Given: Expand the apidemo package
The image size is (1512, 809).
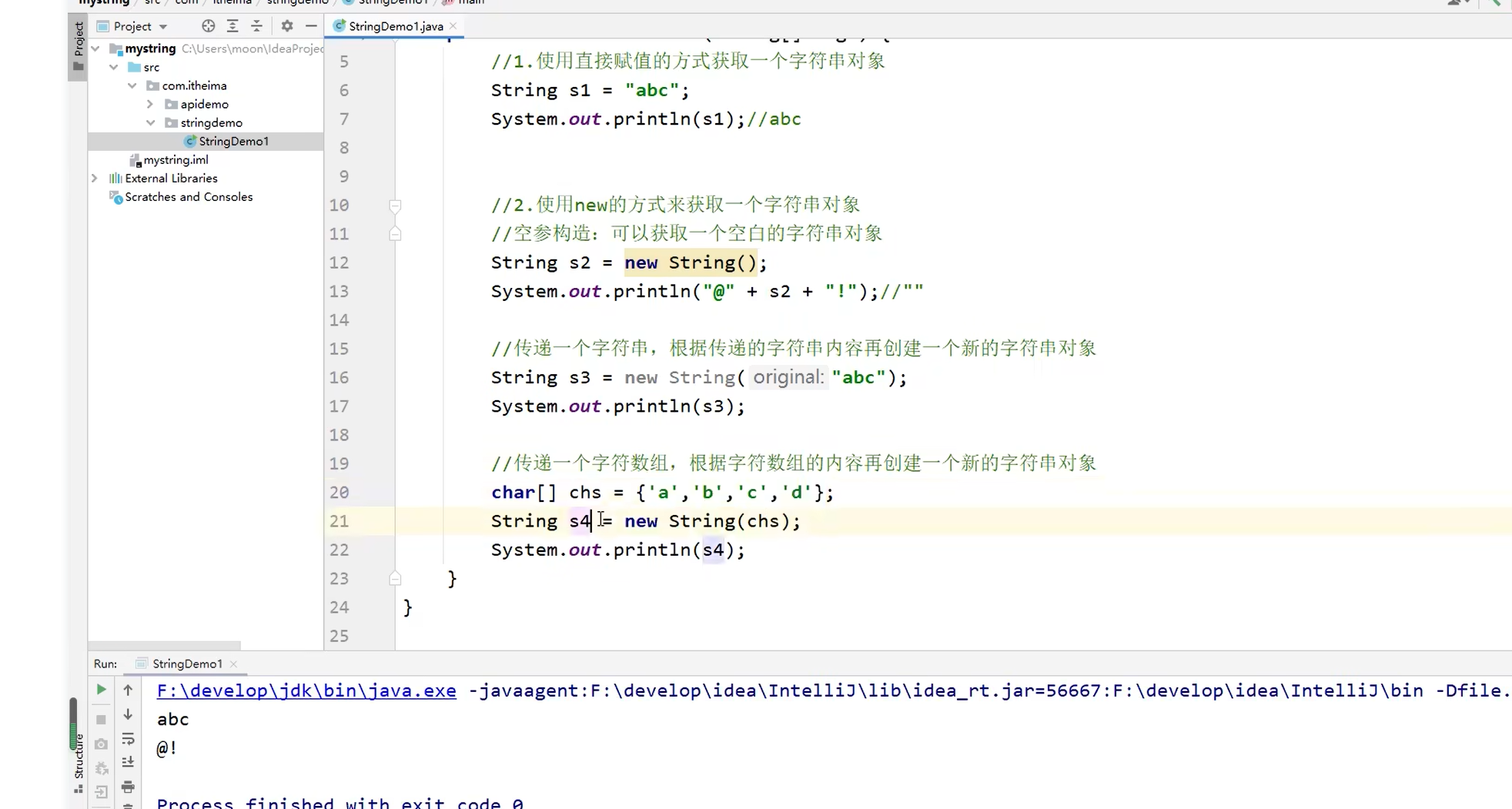Looking at the screenshot, I should tap(152, 104).
